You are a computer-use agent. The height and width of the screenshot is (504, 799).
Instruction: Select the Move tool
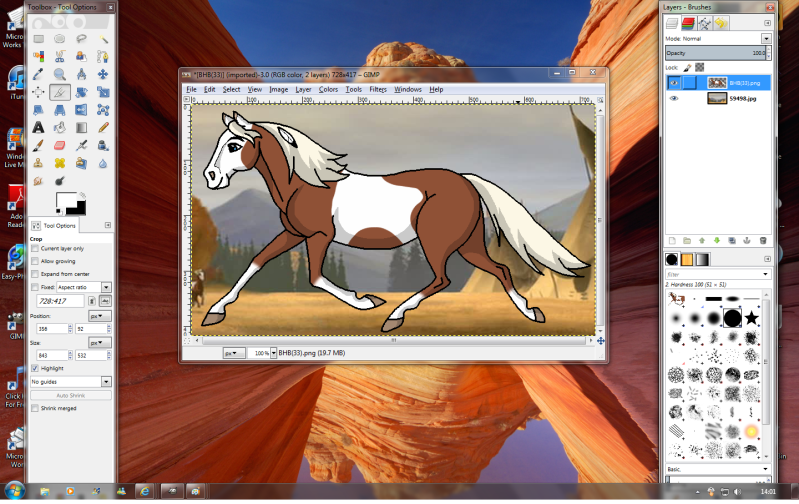tap(103, 74)
